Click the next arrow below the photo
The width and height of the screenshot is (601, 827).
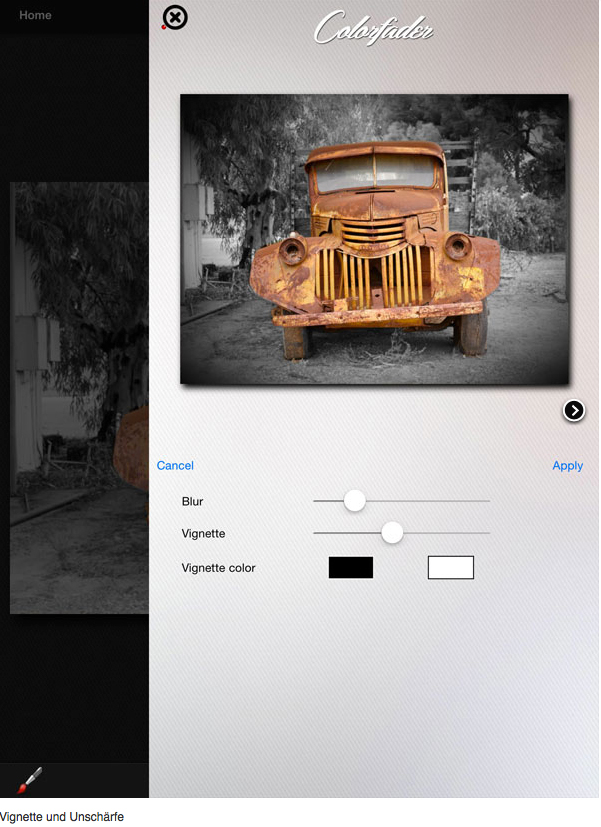tap(574, 410)
